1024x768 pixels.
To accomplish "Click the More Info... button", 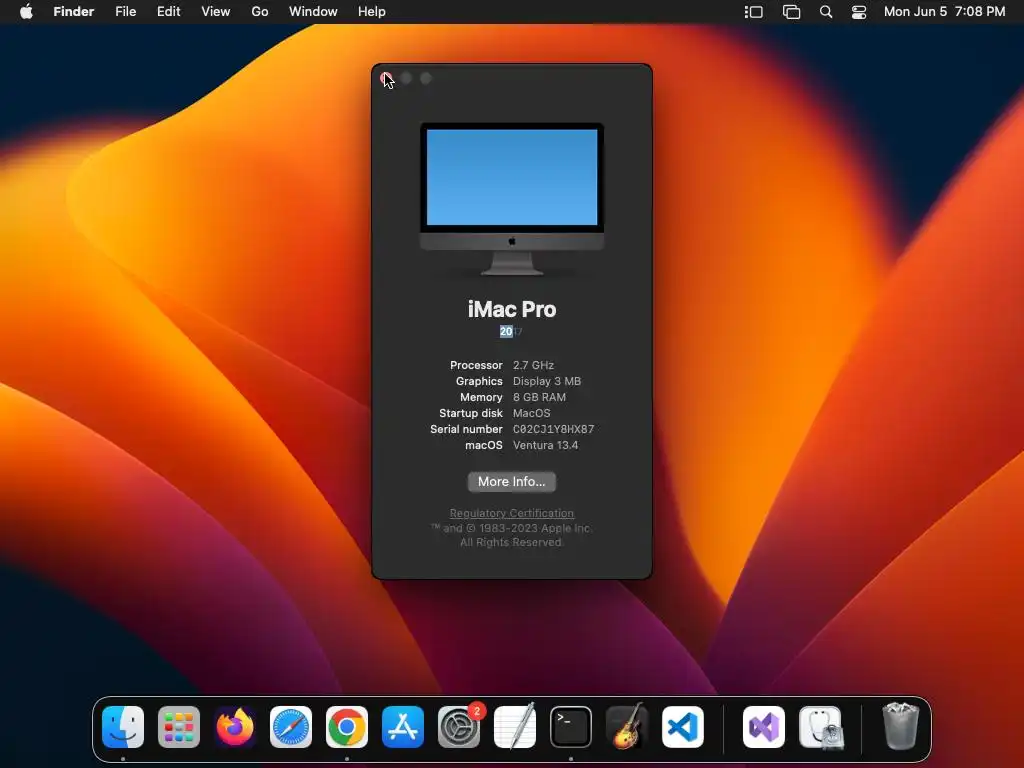I will tap(512, 482).
